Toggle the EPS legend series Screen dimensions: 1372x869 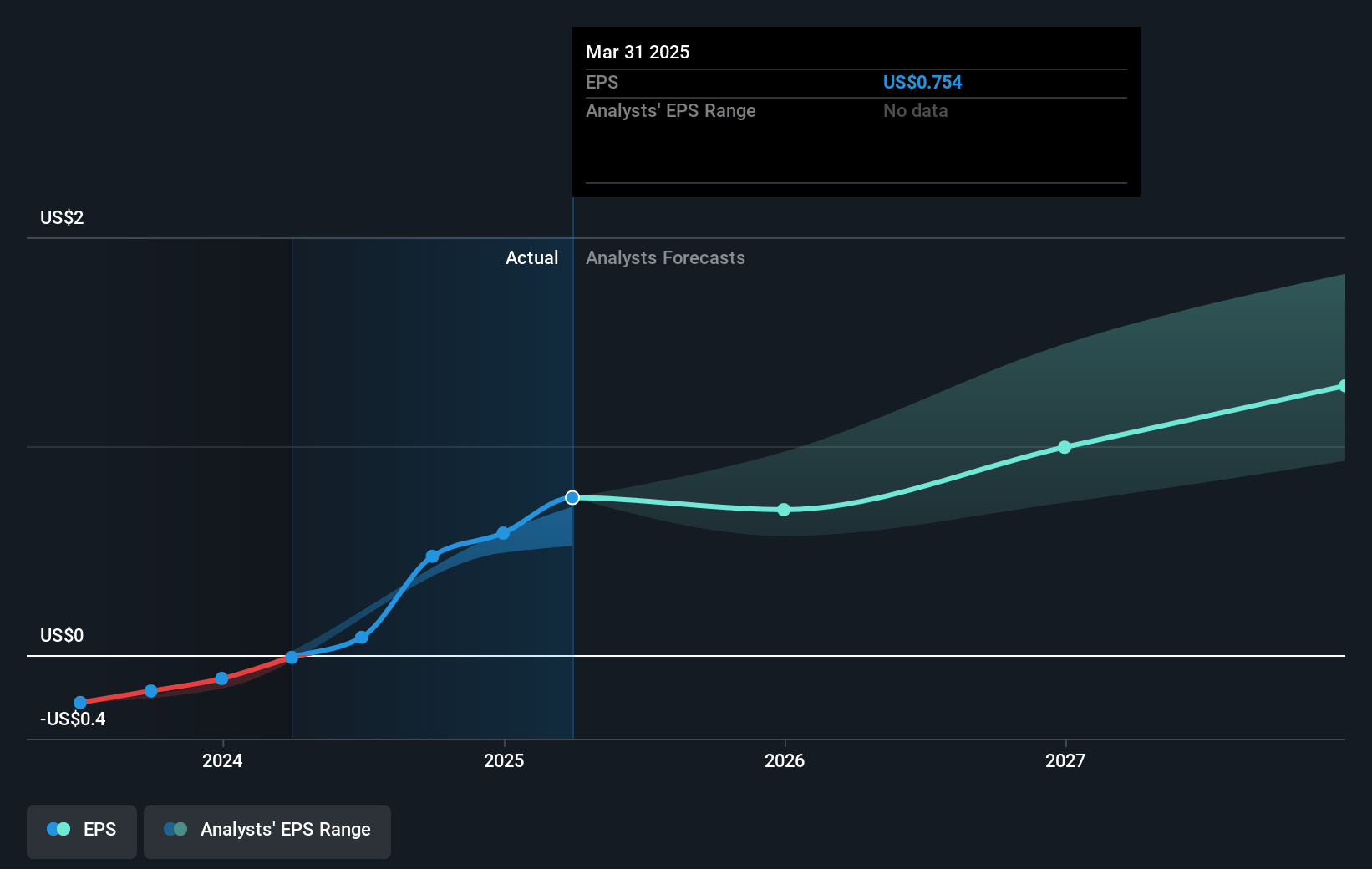[82, 831]
